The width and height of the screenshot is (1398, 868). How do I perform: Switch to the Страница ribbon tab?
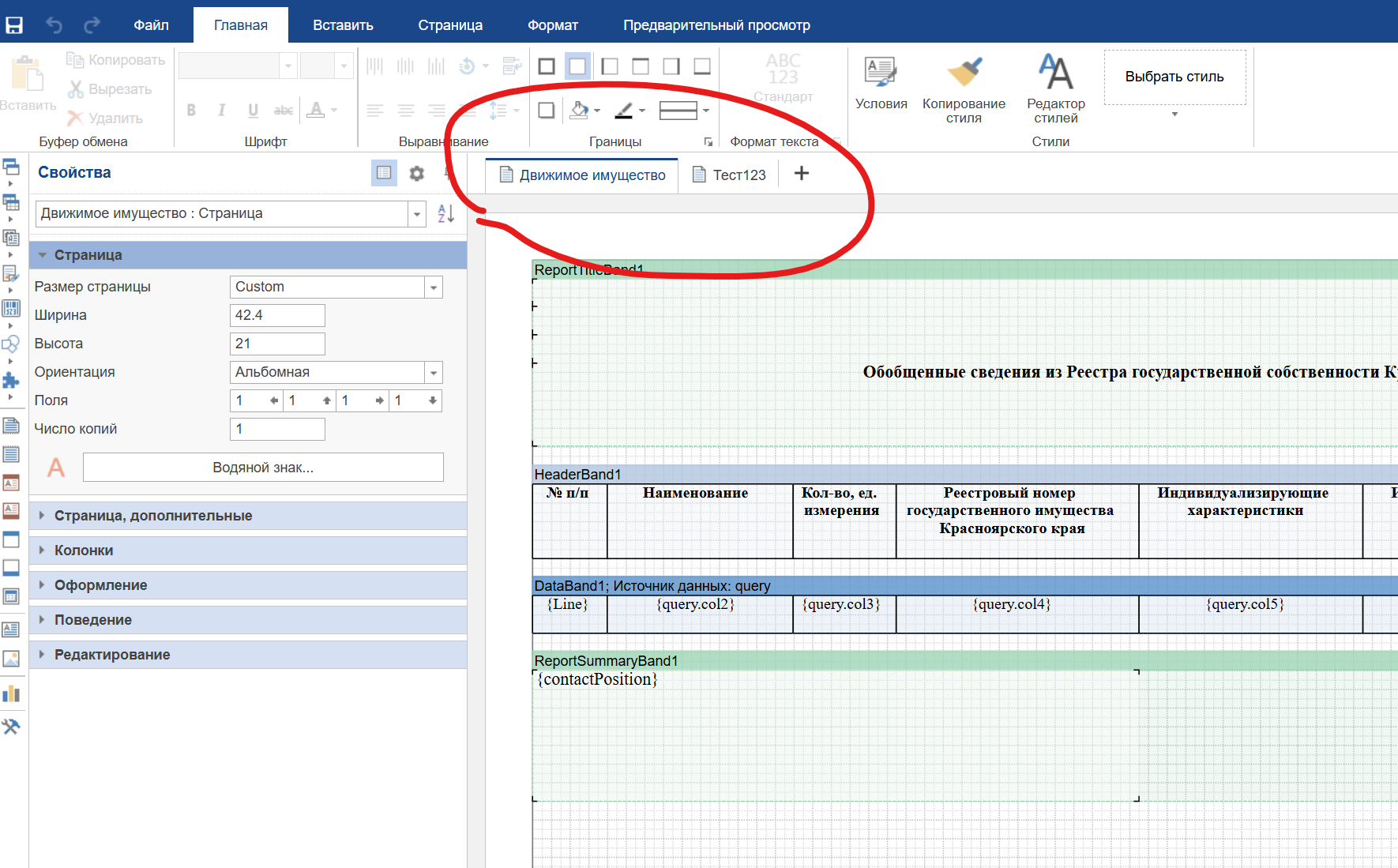450,25
